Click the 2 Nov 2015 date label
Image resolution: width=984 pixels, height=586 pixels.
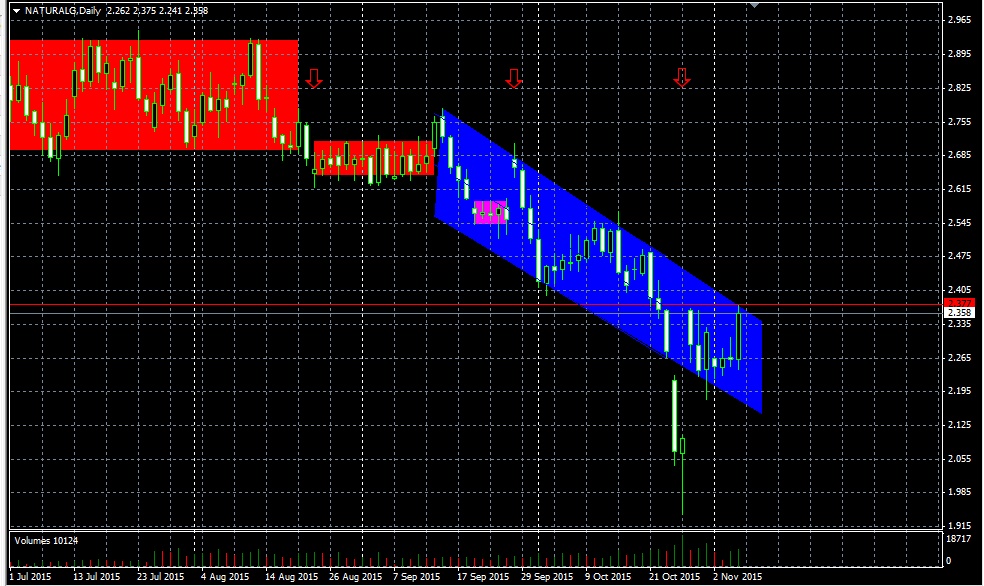click(737, 577)
